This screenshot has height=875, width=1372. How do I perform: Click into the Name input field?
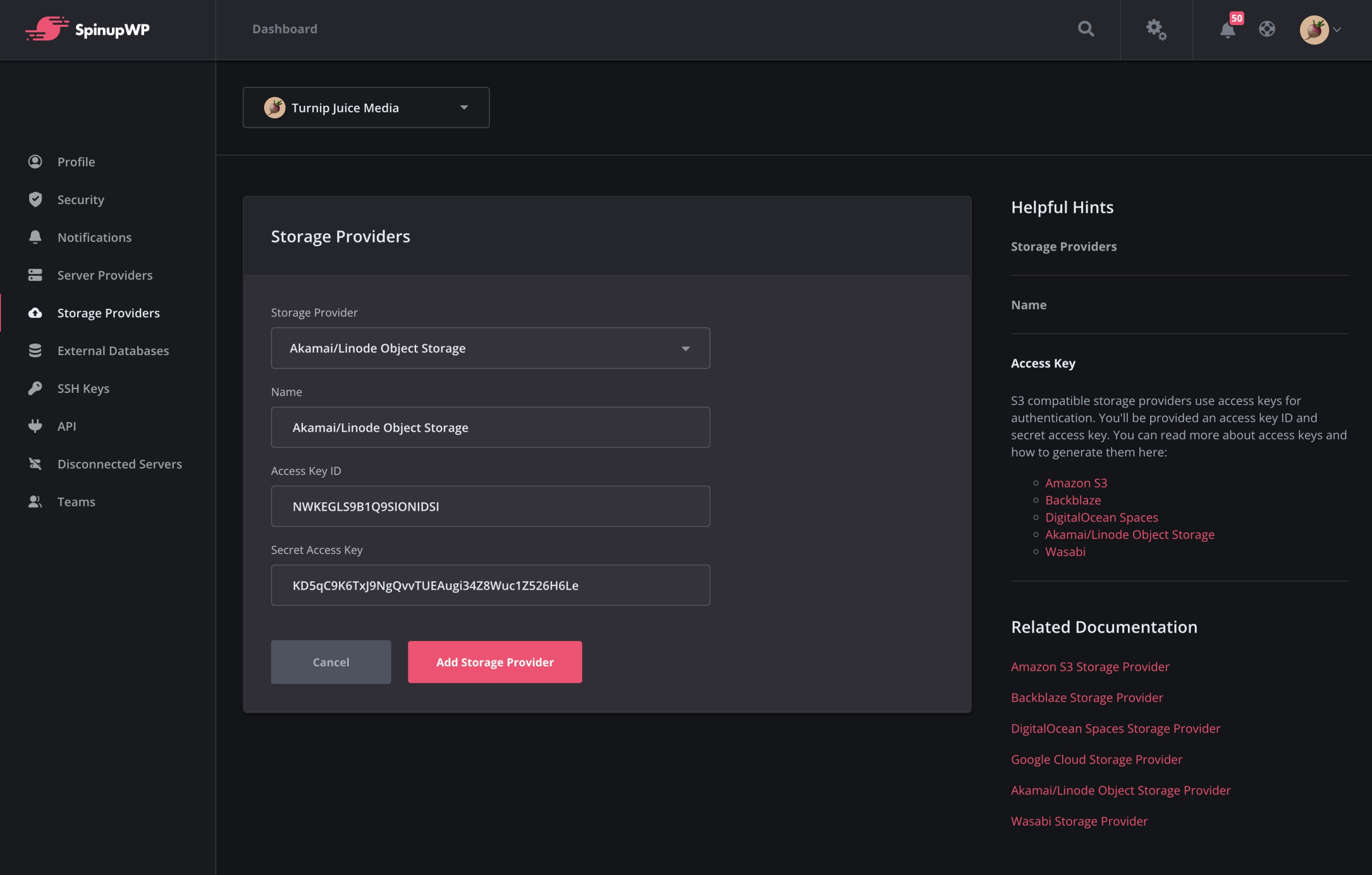(490, 427)
